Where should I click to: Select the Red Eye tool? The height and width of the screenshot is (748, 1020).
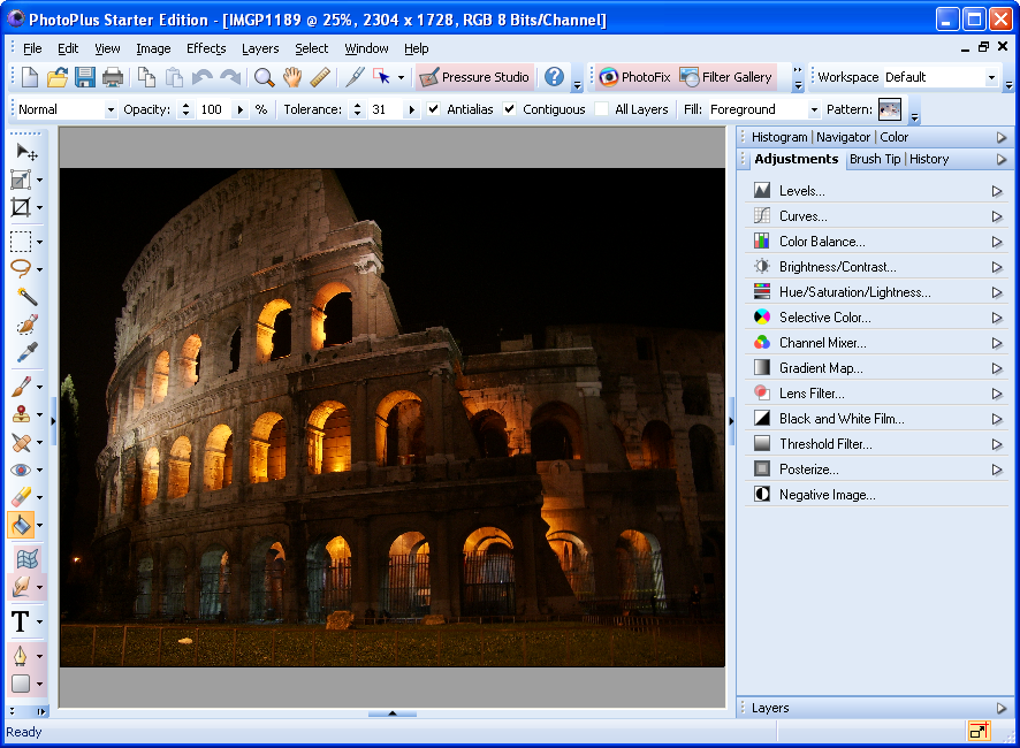[x=21, y=470]
